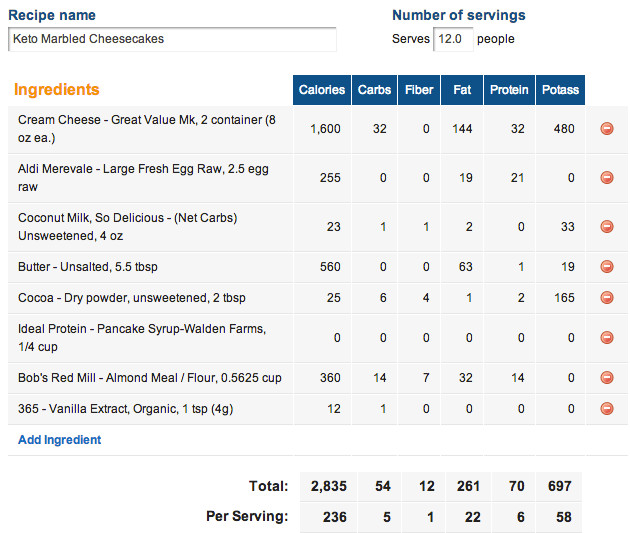Select the Fat column header
The width and height of the screenshot is (630, 533).
point(462,90)
